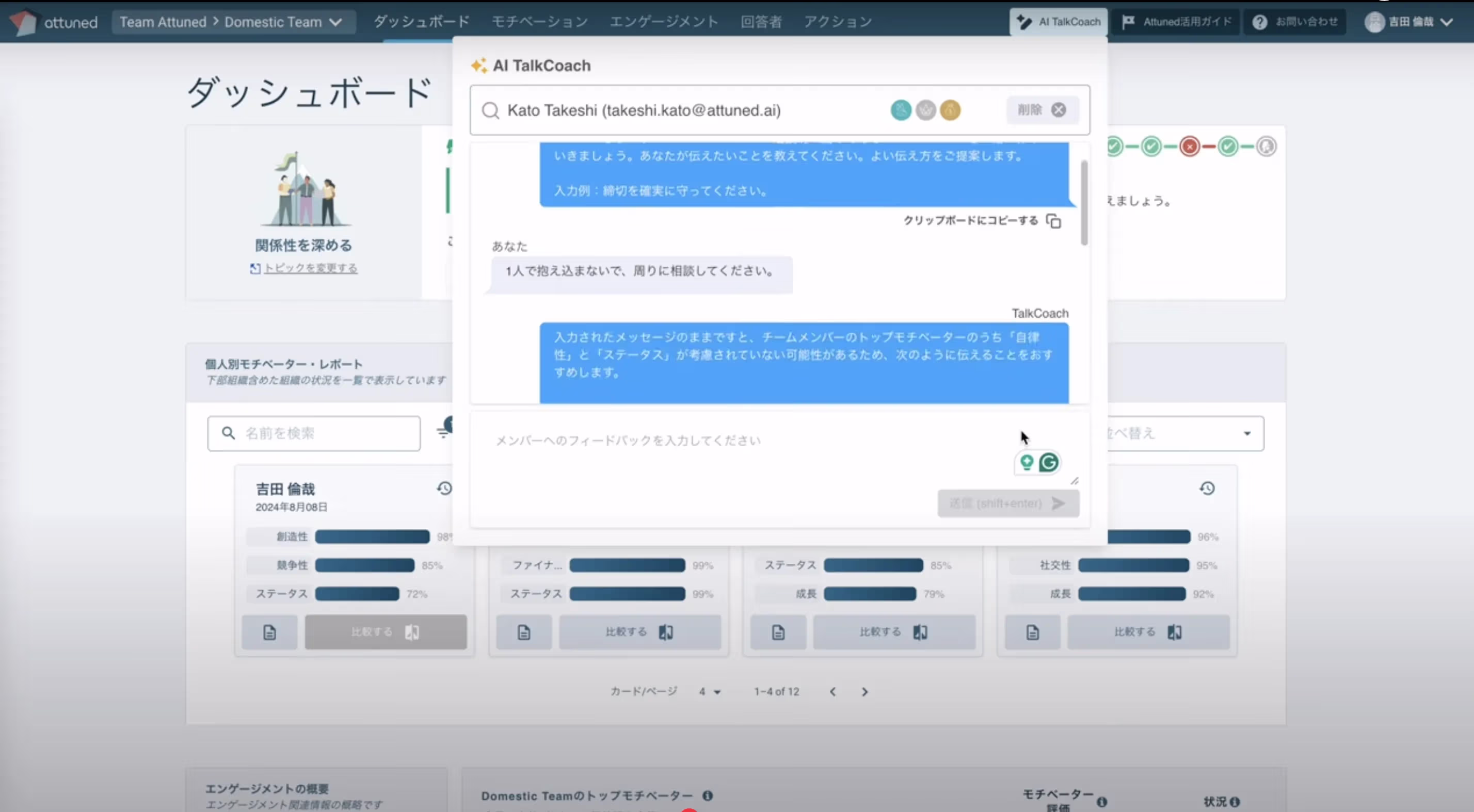Click the 競争性 85% progress bar
1474x812 pixels.
pyautogui.click(x=364, y=565)
